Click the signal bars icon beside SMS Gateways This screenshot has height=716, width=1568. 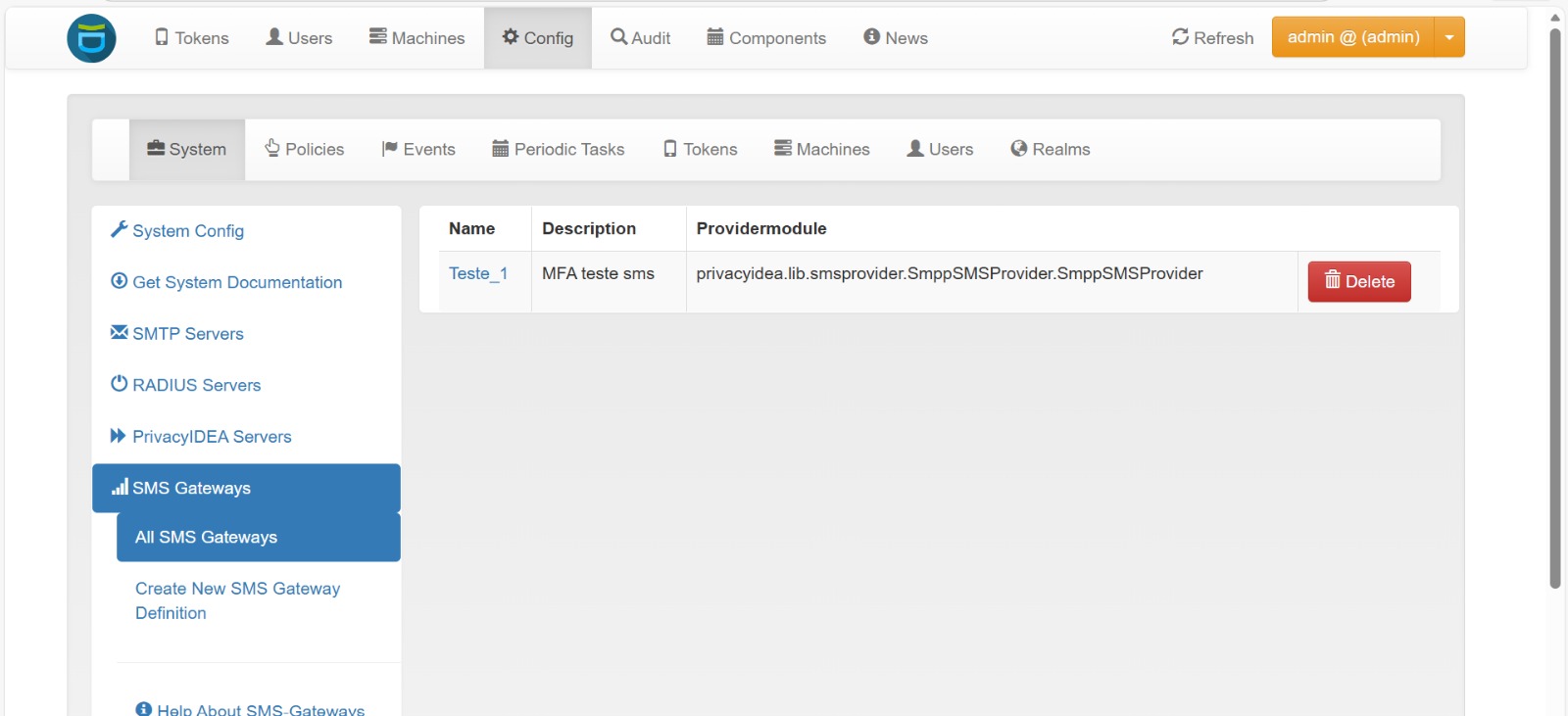point(120,487)
